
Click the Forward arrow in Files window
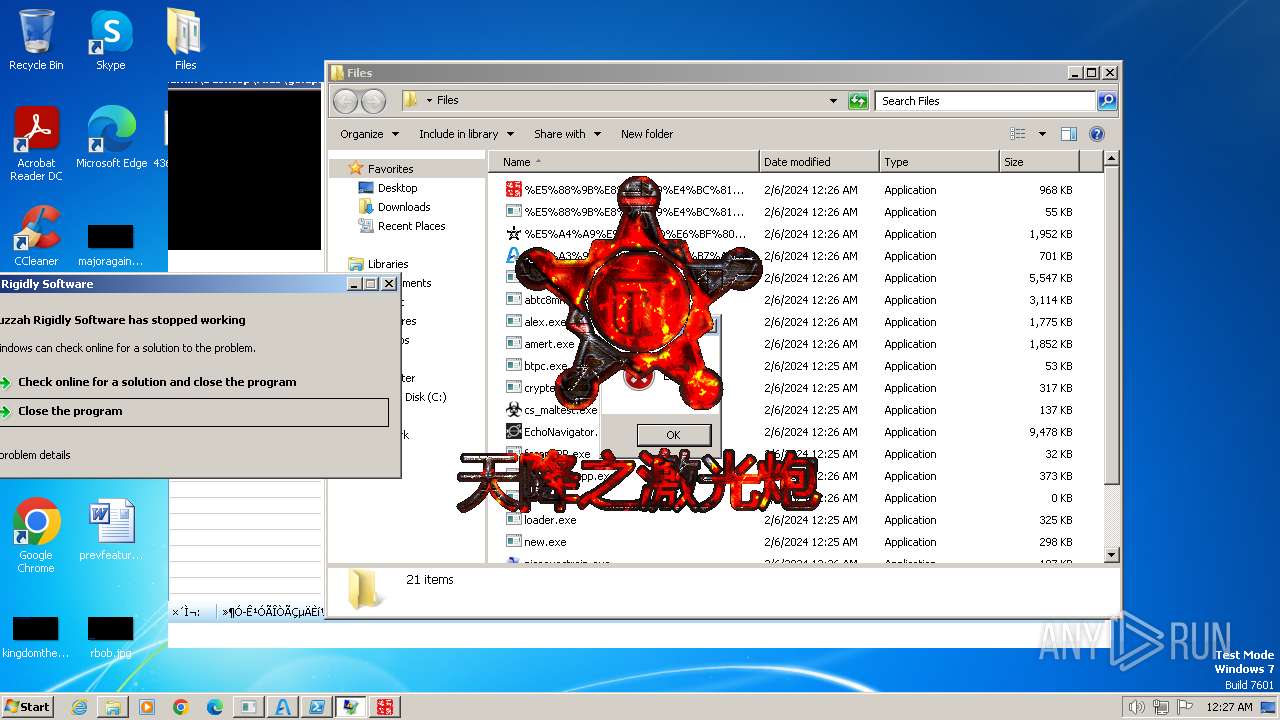tap(373, 101)
